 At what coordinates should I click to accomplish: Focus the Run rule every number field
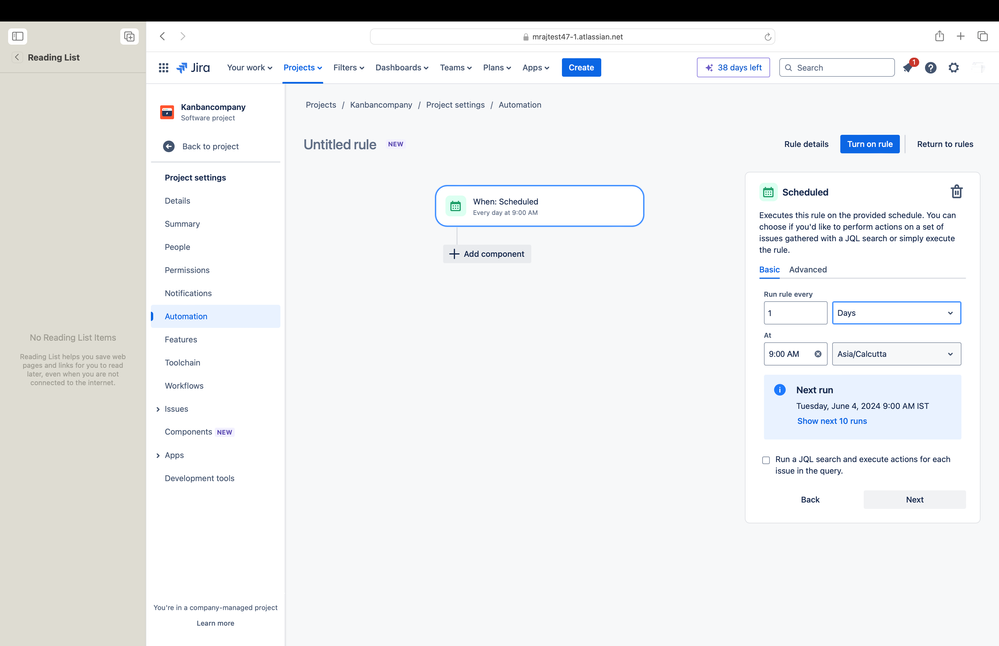pyautogui.click(x=795, y=313)
